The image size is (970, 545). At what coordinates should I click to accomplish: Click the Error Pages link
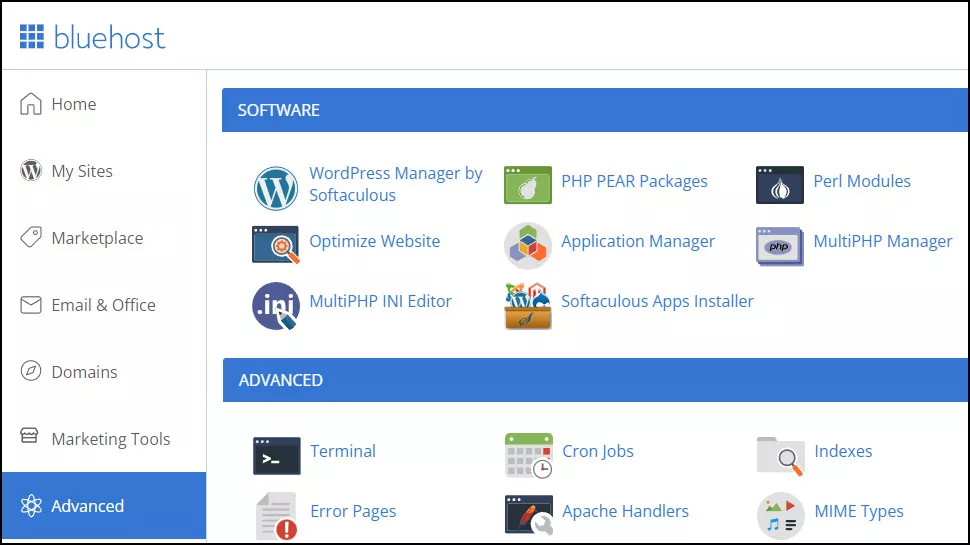point(353,512)
